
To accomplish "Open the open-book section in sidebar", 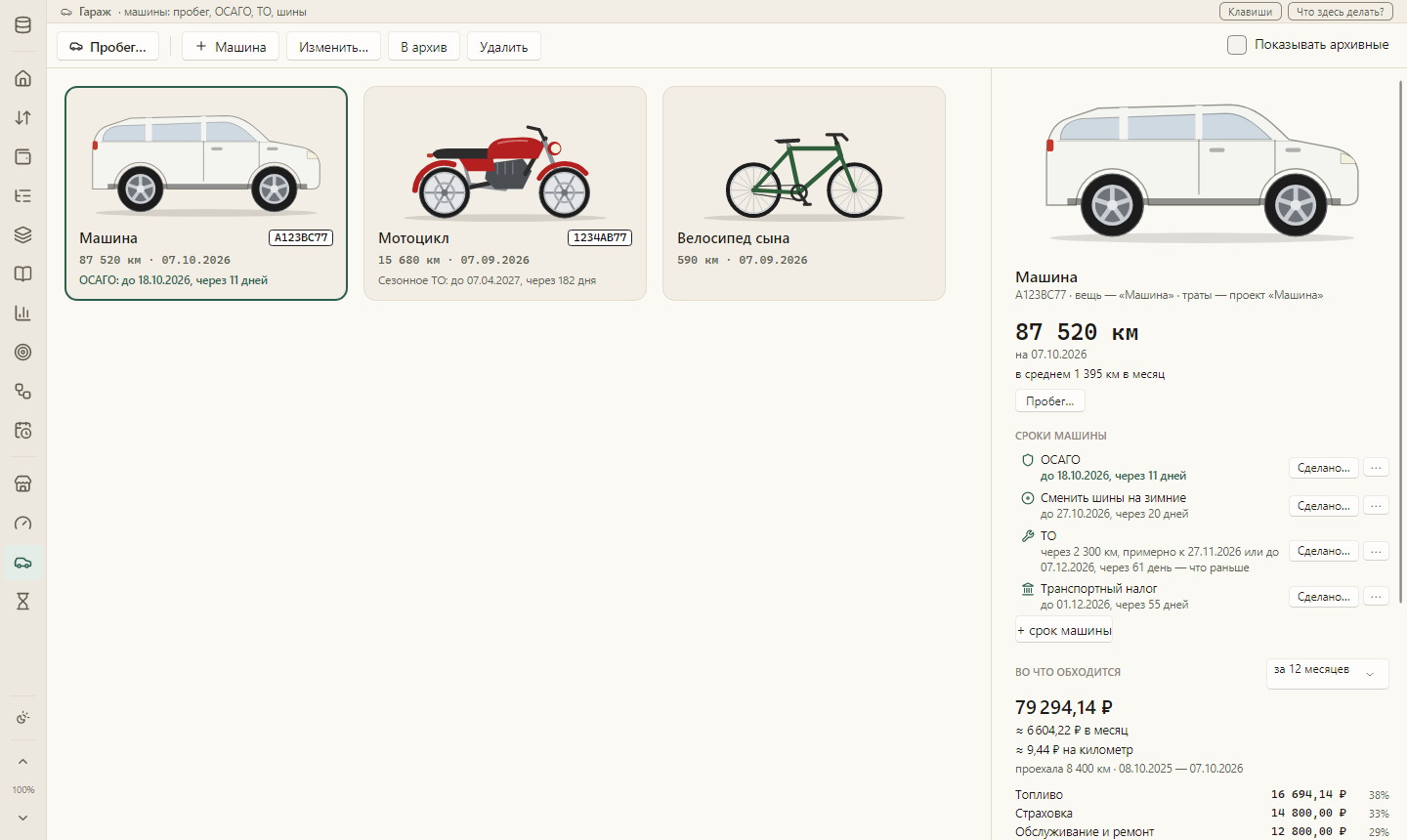I will (23, 273).
